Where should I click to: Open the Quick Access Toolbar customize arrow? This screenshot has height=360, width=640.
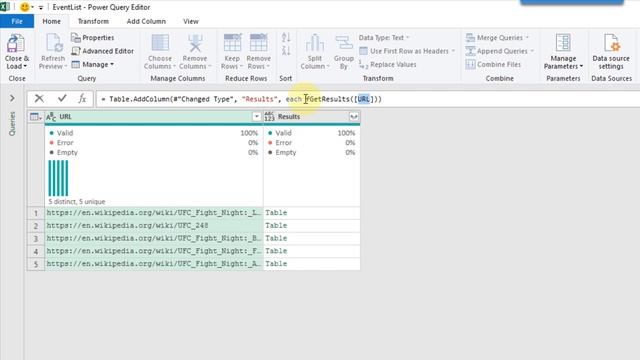[41, 7]
